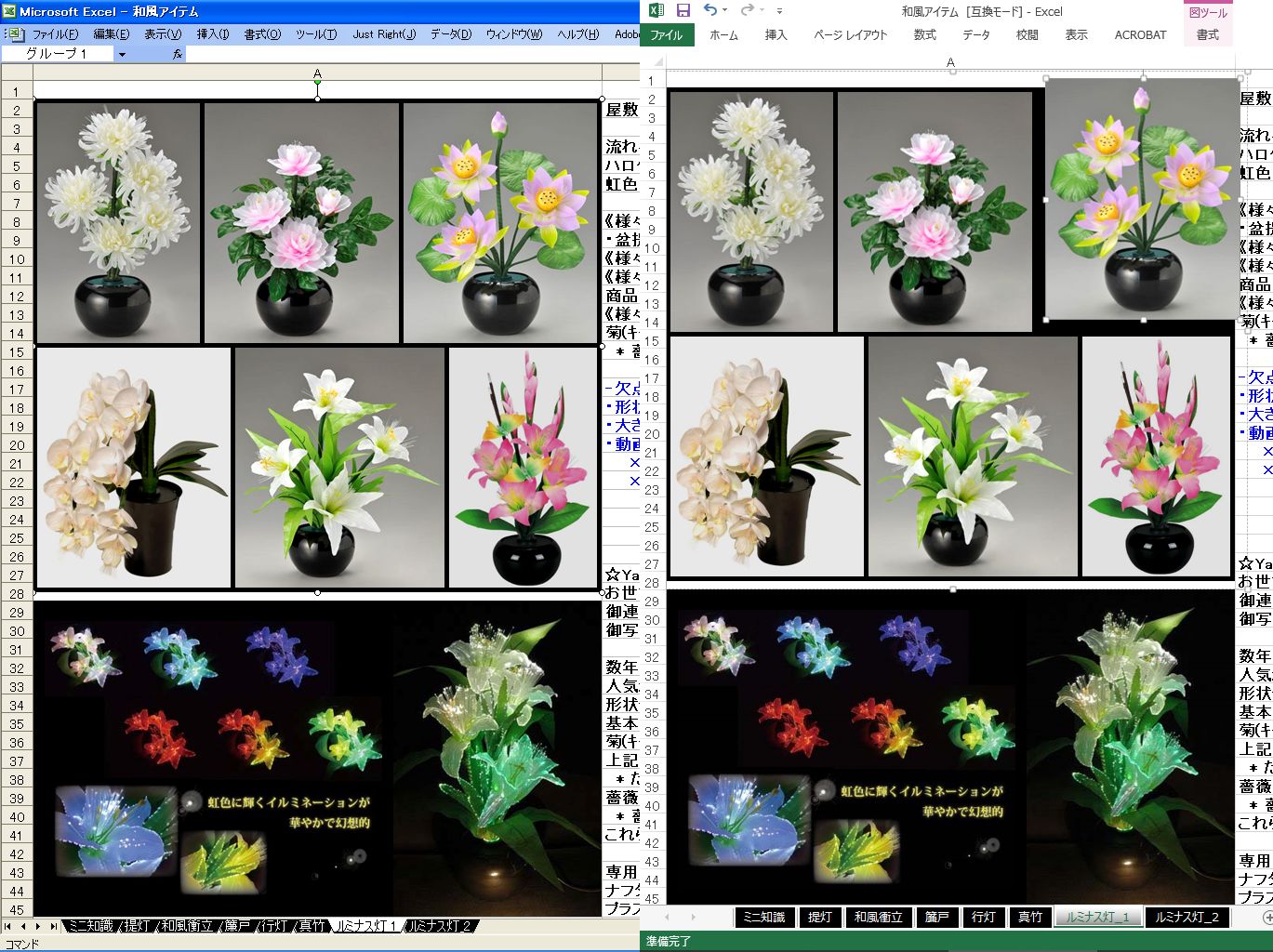This screenshot has height=952, width=1273.
Task: Click the Excel logo in right window title
Action: point(656,10)
